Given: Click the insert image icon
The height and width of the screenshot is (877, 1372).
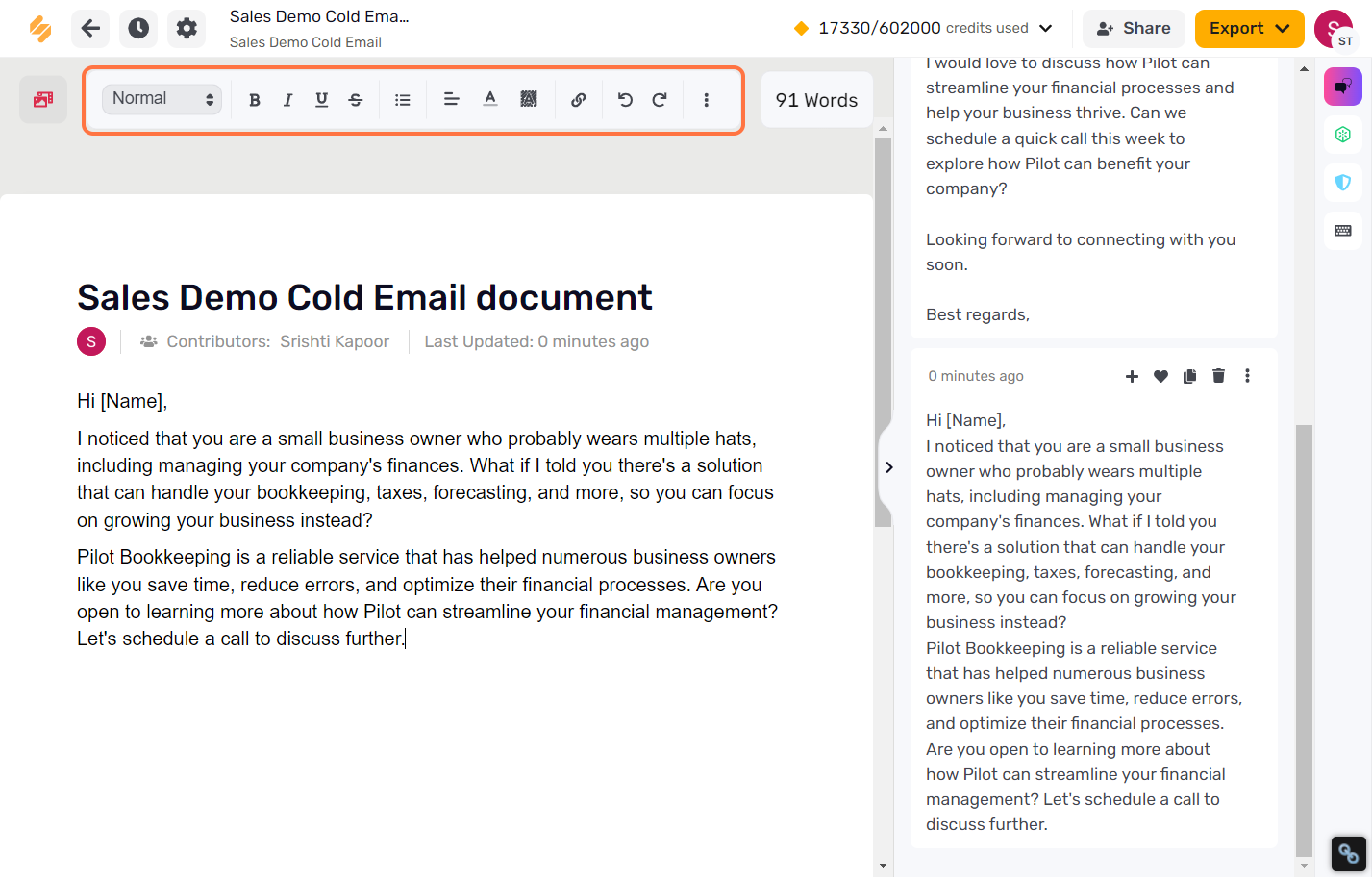Looking at the screenshot, I should (x=43, y=99).
